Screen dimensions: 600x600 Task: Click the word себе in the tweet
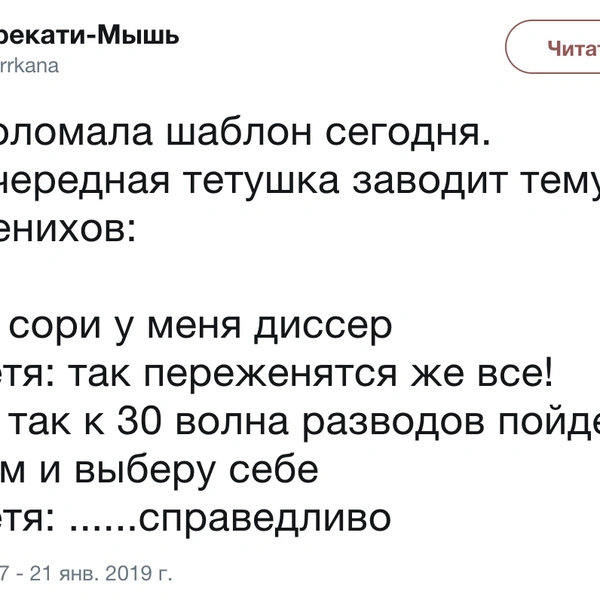coord(274,468)
